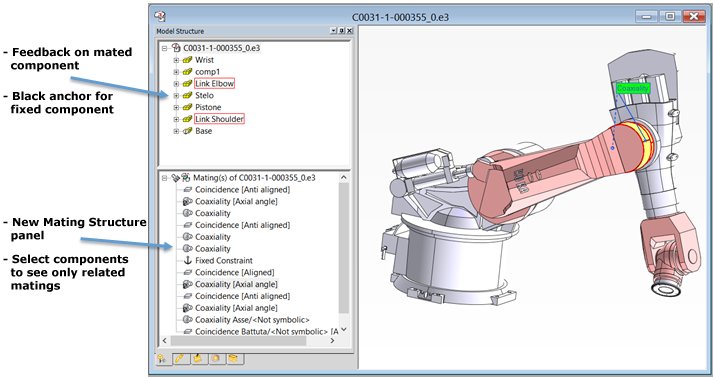Click the green Coaxiality label in viewport

click(x=633, y=88)
